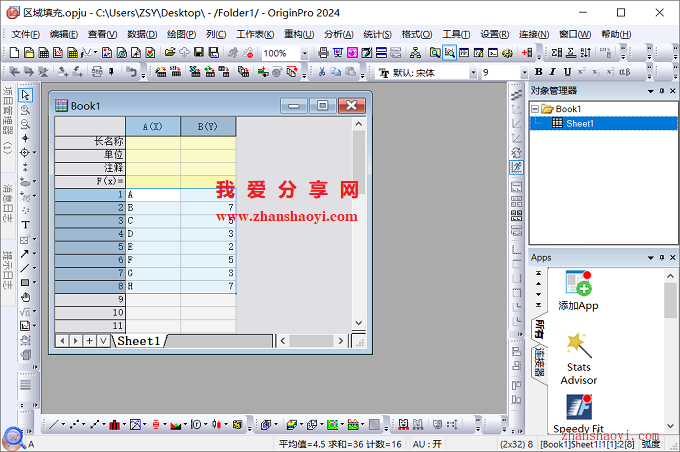Save the project with the floppy disk icon
This screenshot has height=452, width=680.
coord(199,52)
